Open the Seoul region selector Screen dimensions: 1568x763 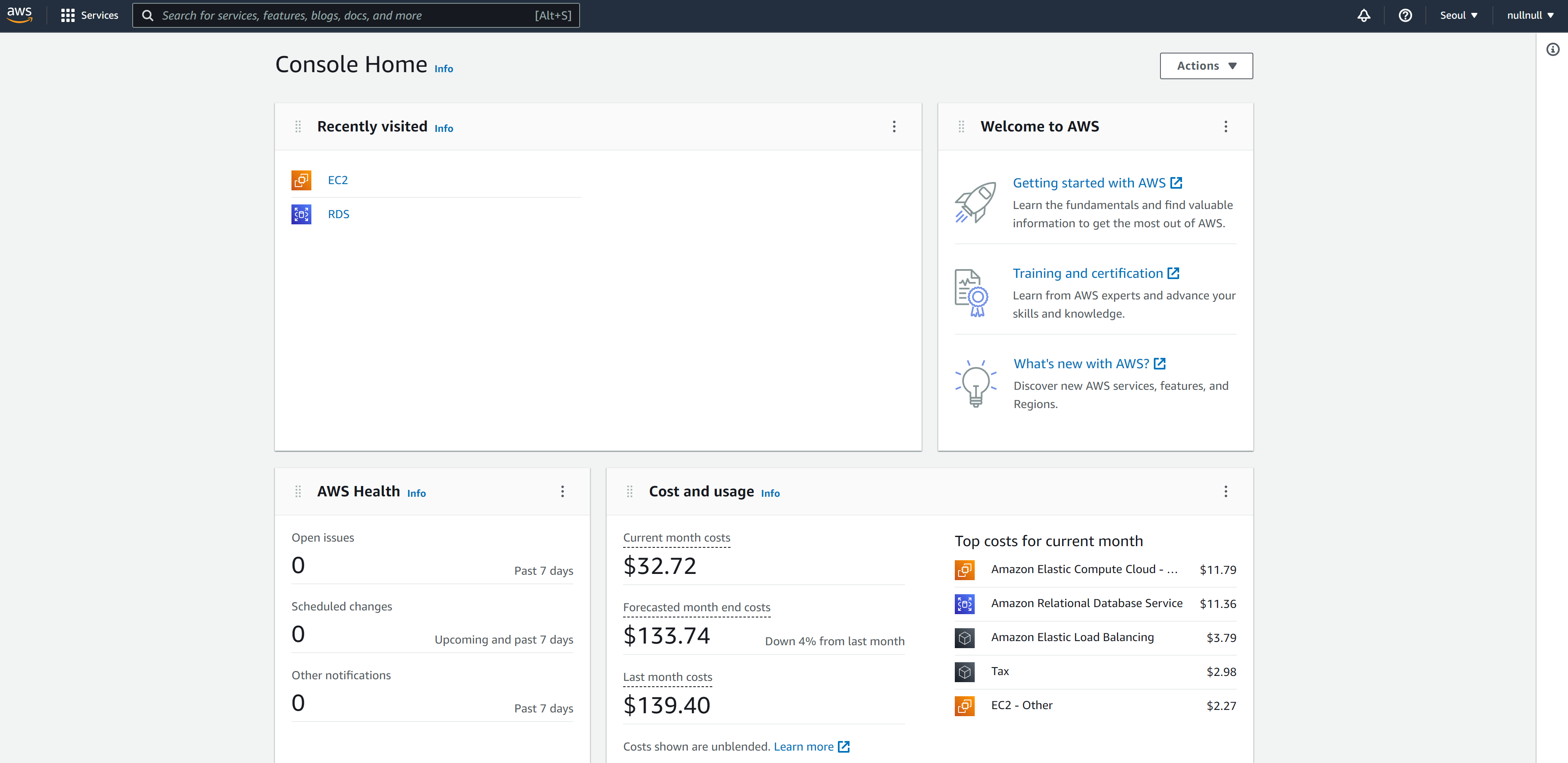pyautogui.click(x=1459, y=15)
